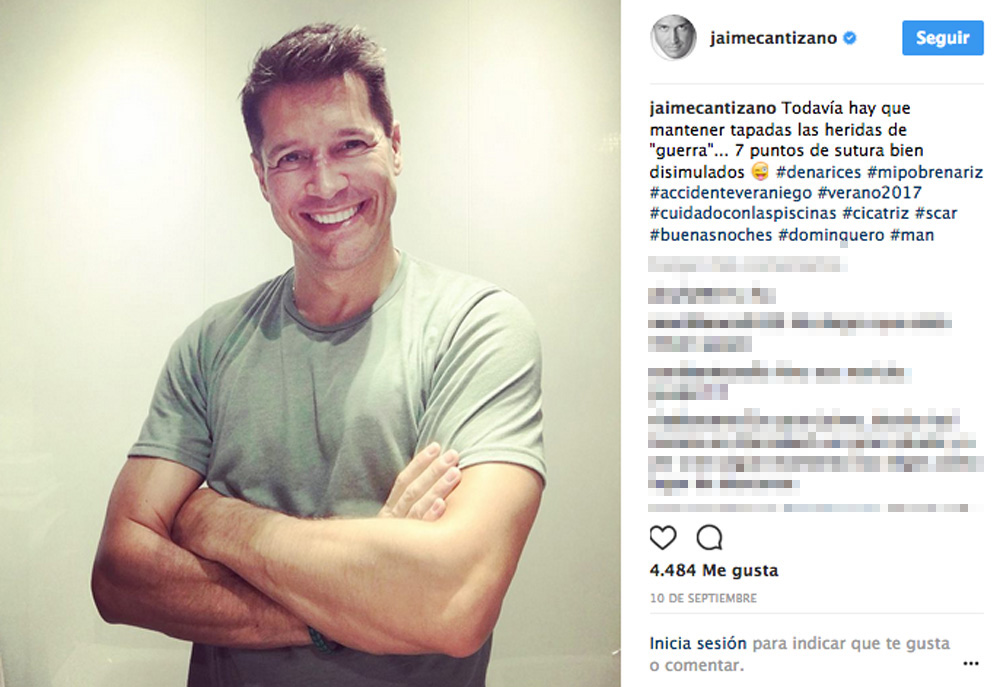Open the #dominguero hashtag

pyautogui.click(x=831, y=235)
